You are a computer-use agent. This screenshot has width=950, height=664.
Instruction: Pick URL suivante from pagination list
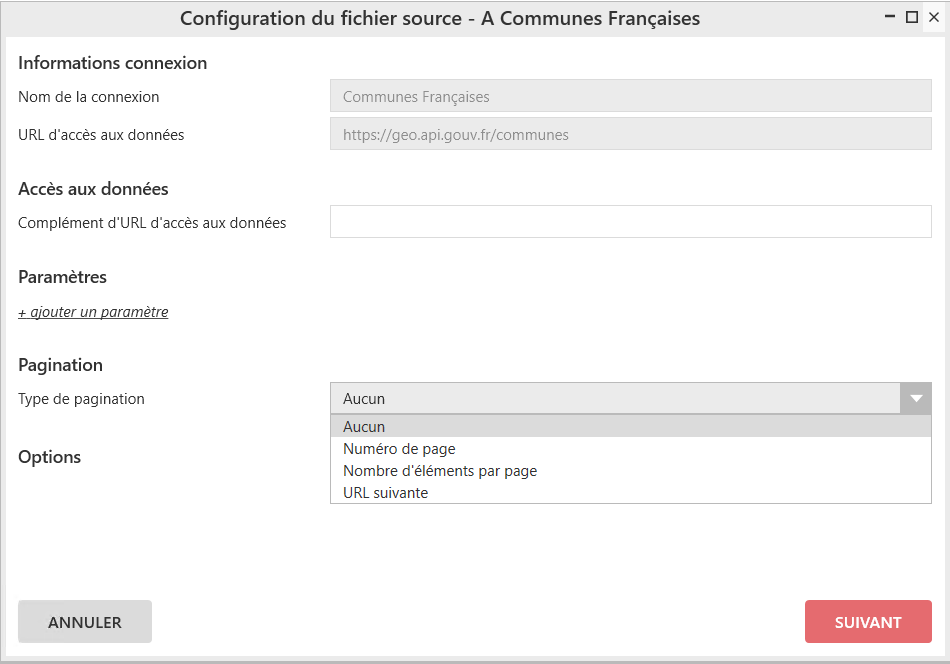click(x=385, y=493)
